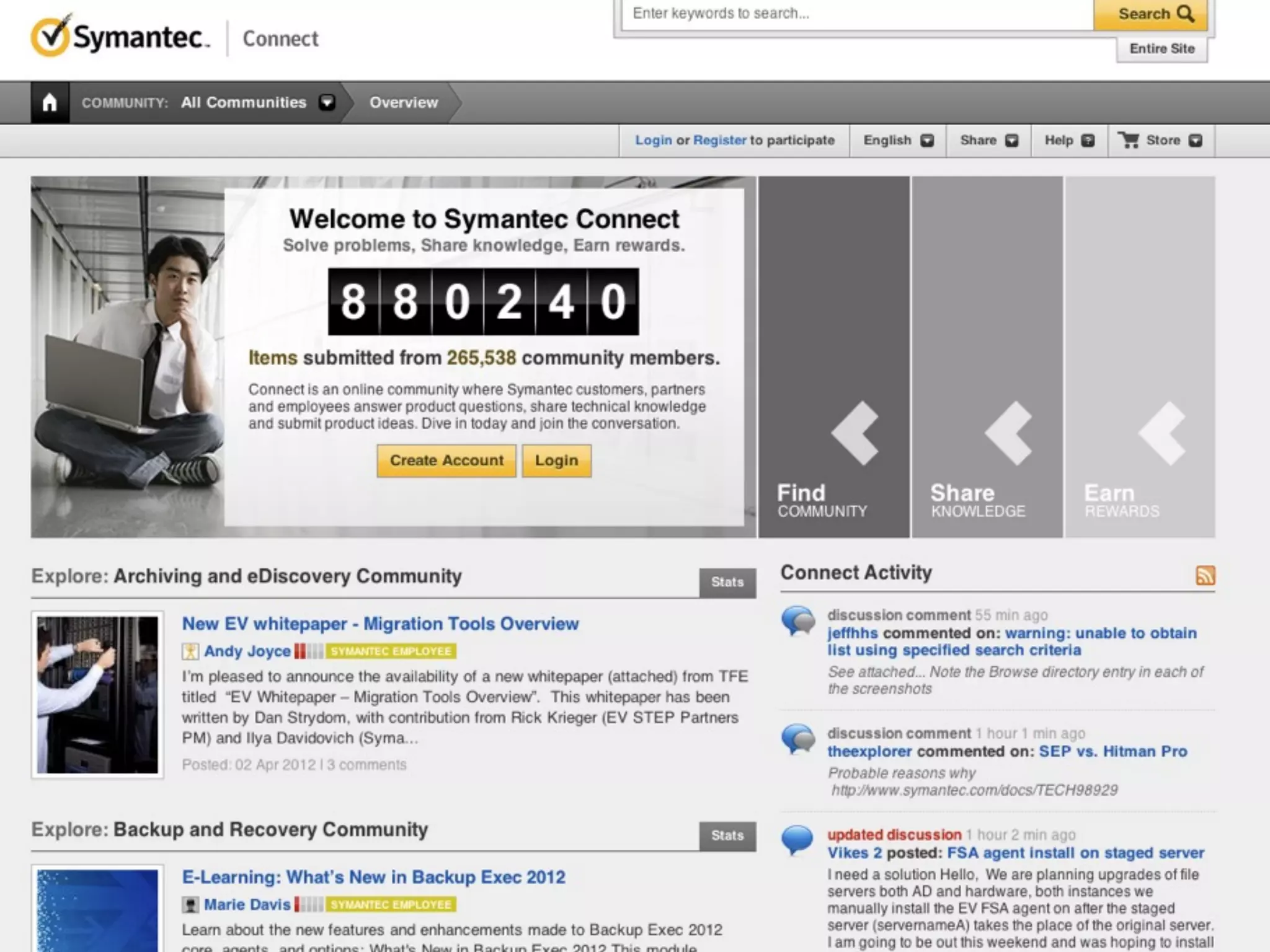Click the Symantec logo
The height and width of the screenshot is (952, 1270).
(120, 36)
